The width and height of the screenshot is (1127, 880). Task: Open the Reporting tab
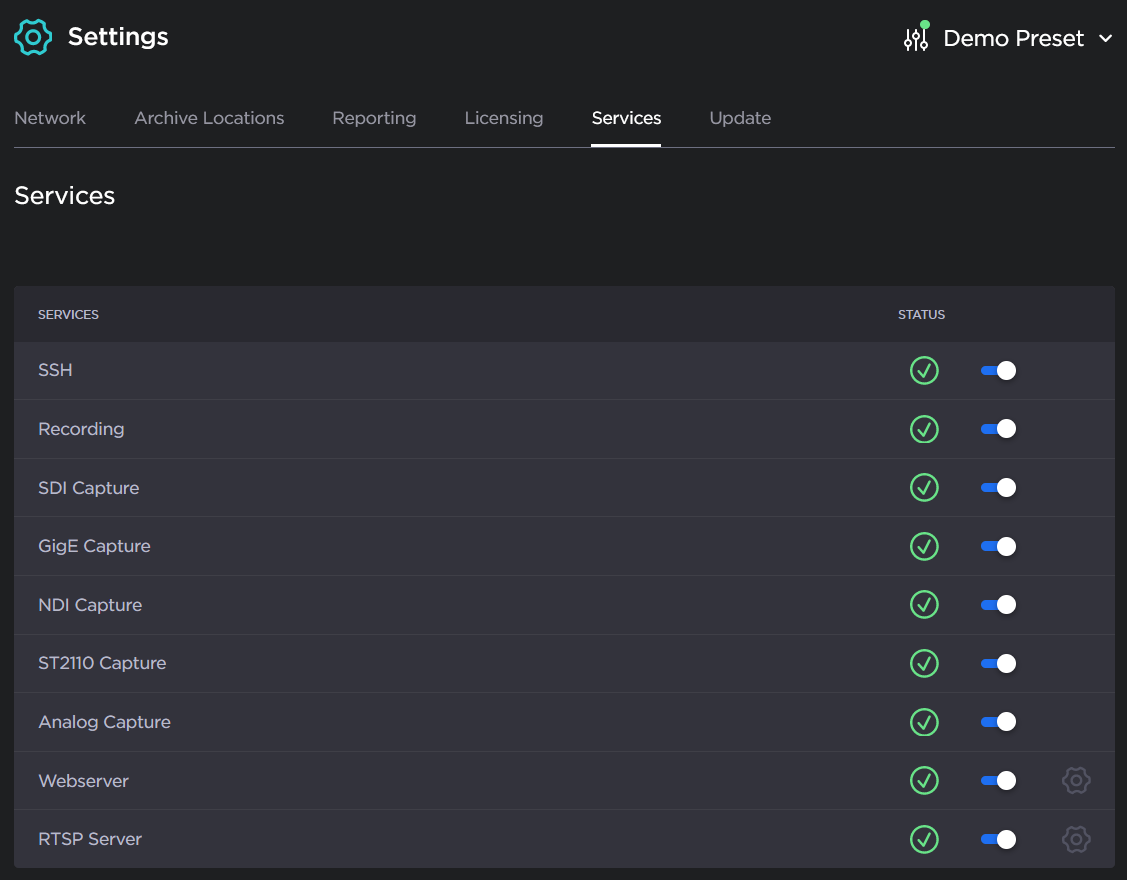coord(374,118)
